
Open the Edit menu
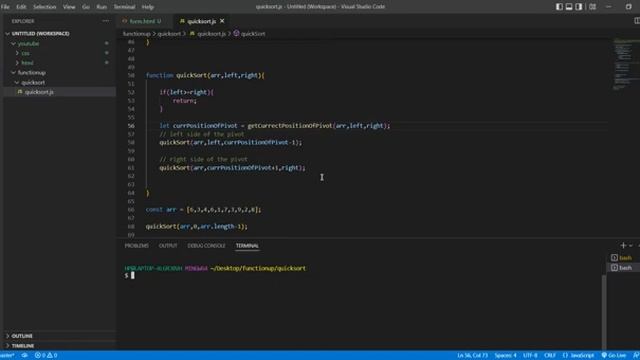point(21,7)
